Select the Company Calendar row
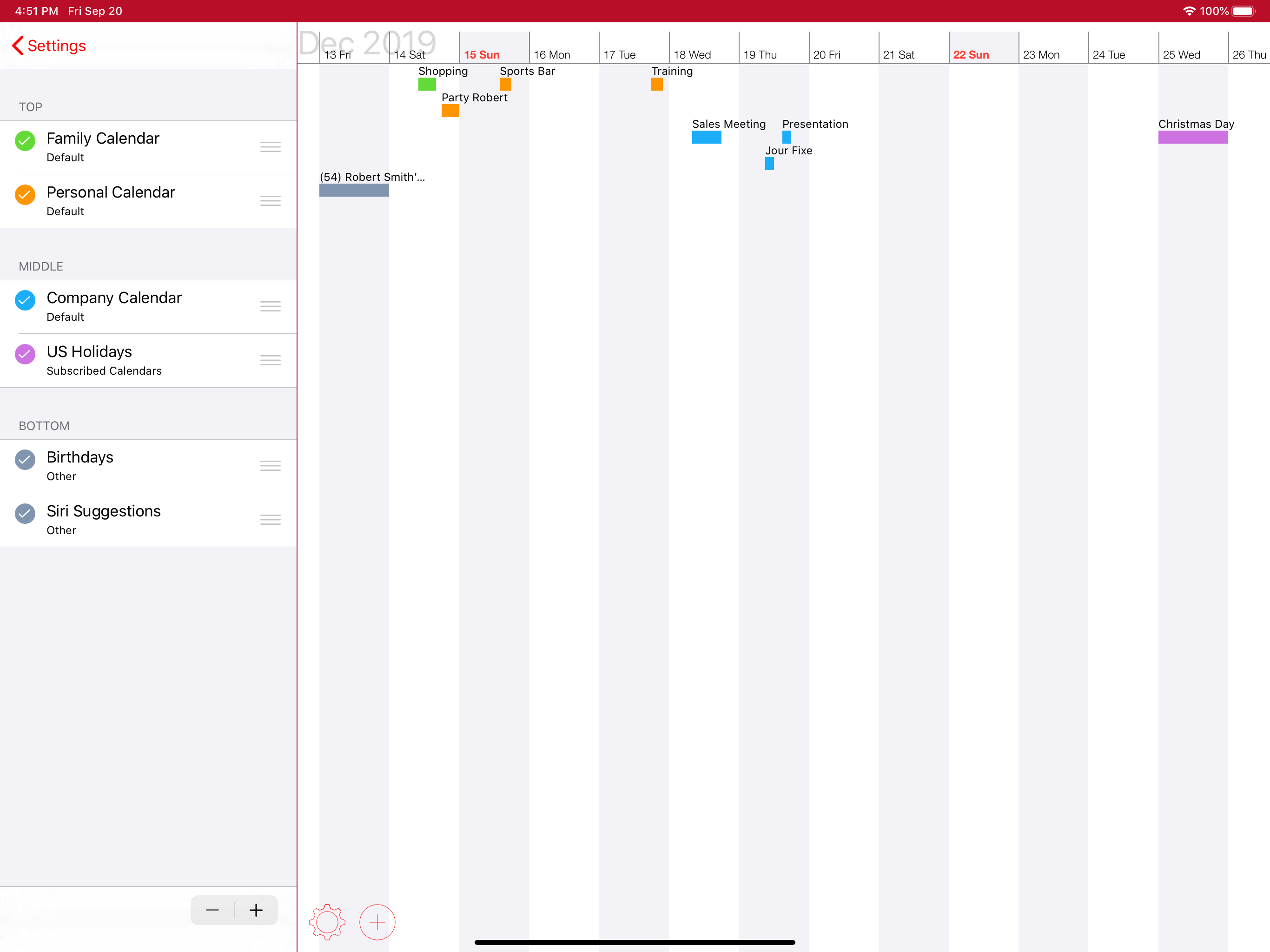 (x=148, y=307)
